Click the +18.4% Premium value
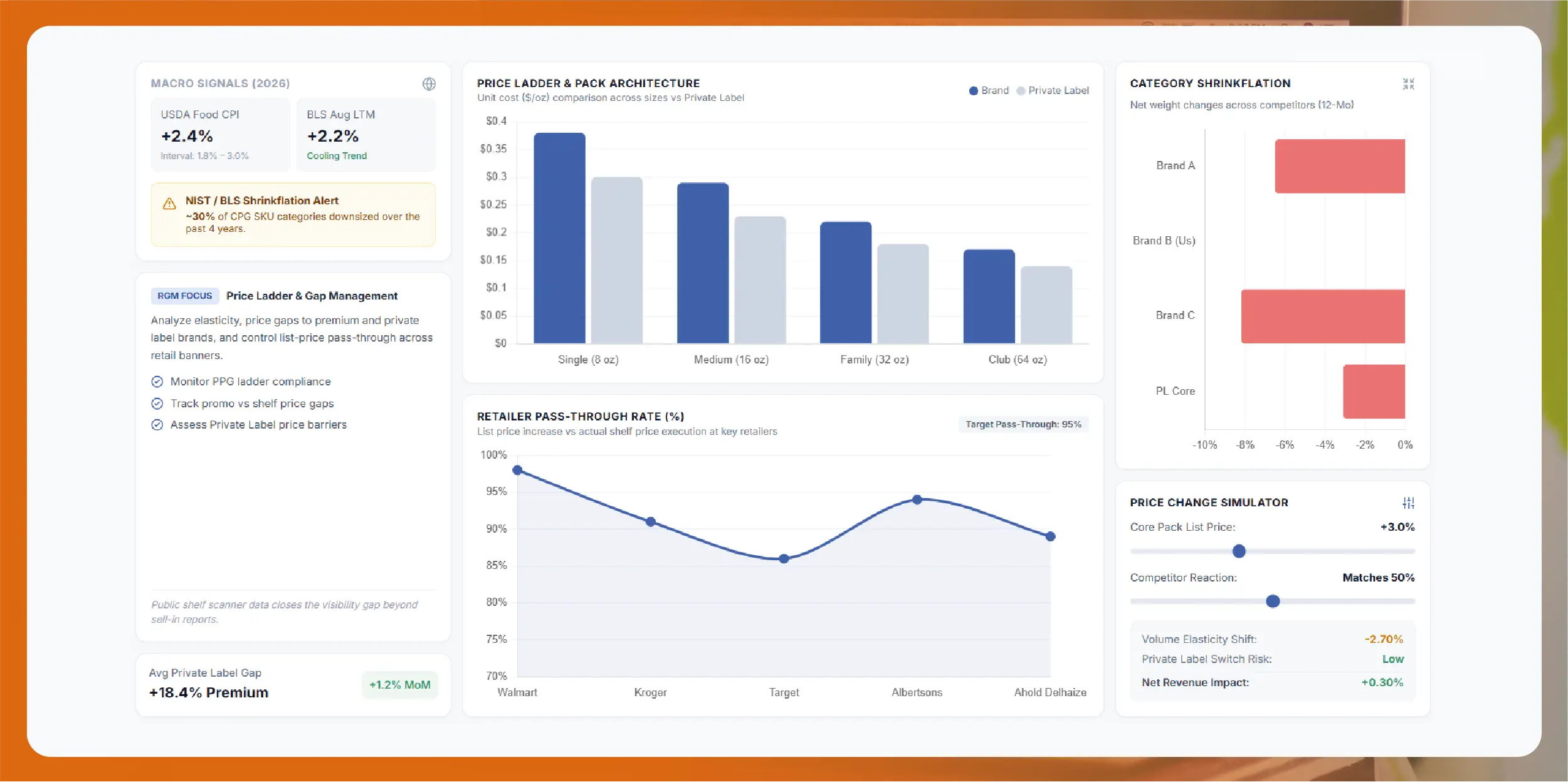Screen dimensions: 1568x782 209,692
